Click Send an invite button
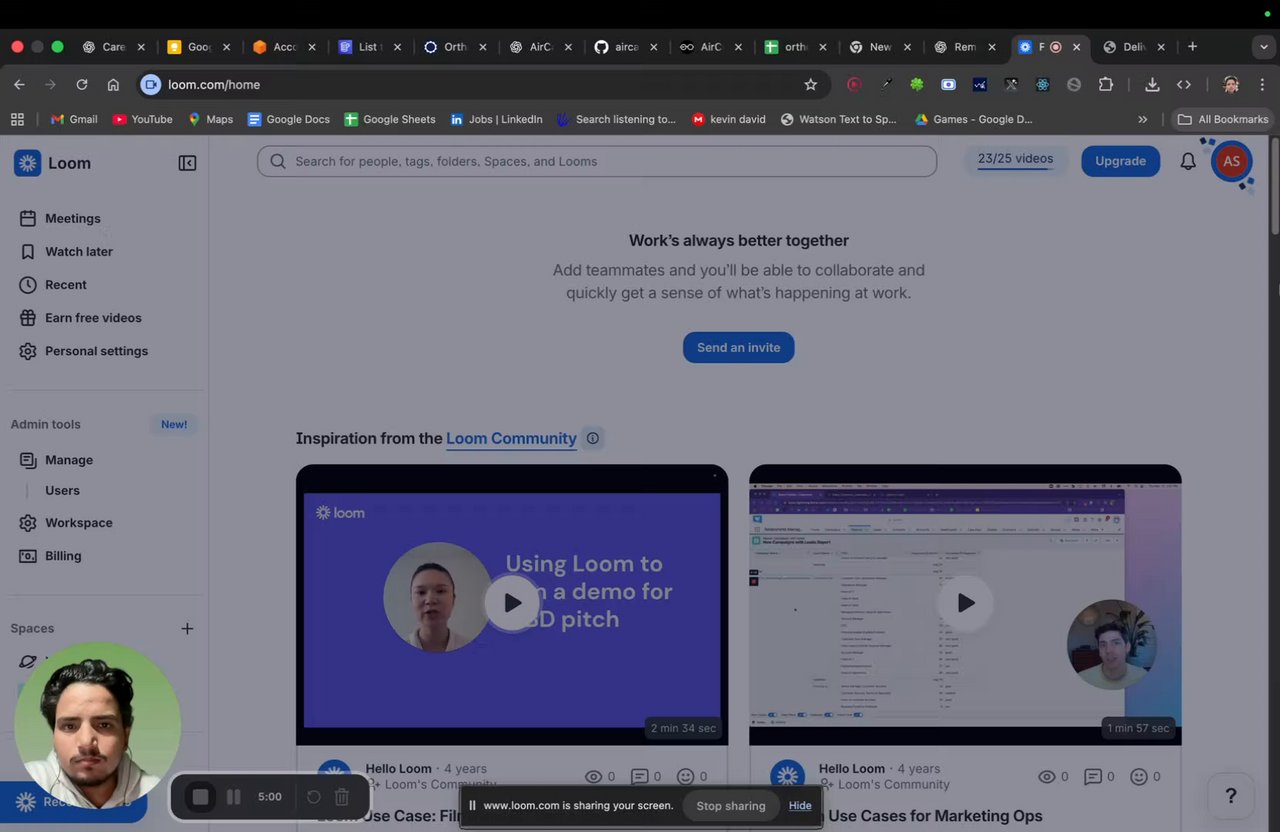The width and height of the screenshot is (1280, 832). [738, 347]
